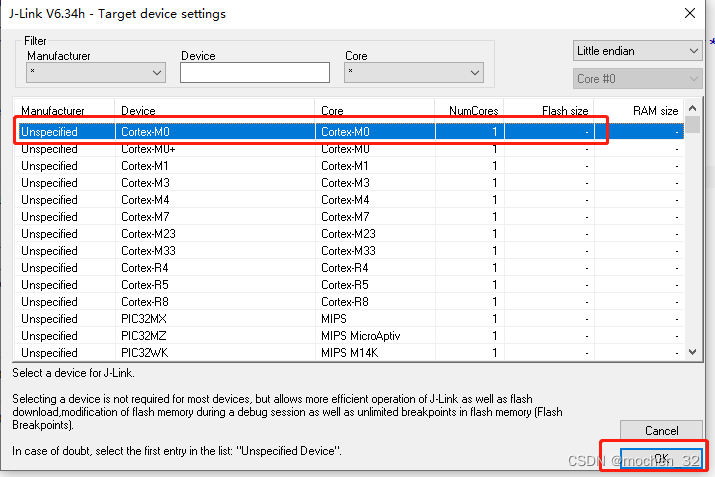Screen dimensions: 715x477
Task: Close the Target device settings dialog
Action: point(690,13)
